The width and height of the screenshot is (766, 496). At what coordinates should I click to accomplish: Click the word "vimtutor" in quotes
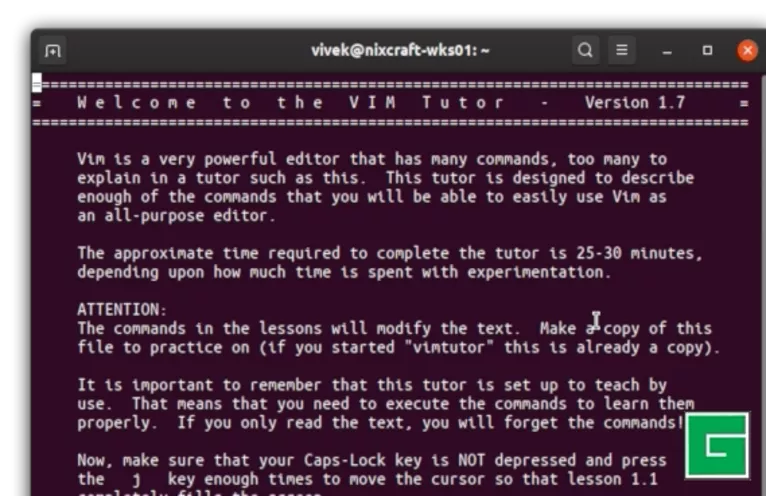tap(449, 347)
